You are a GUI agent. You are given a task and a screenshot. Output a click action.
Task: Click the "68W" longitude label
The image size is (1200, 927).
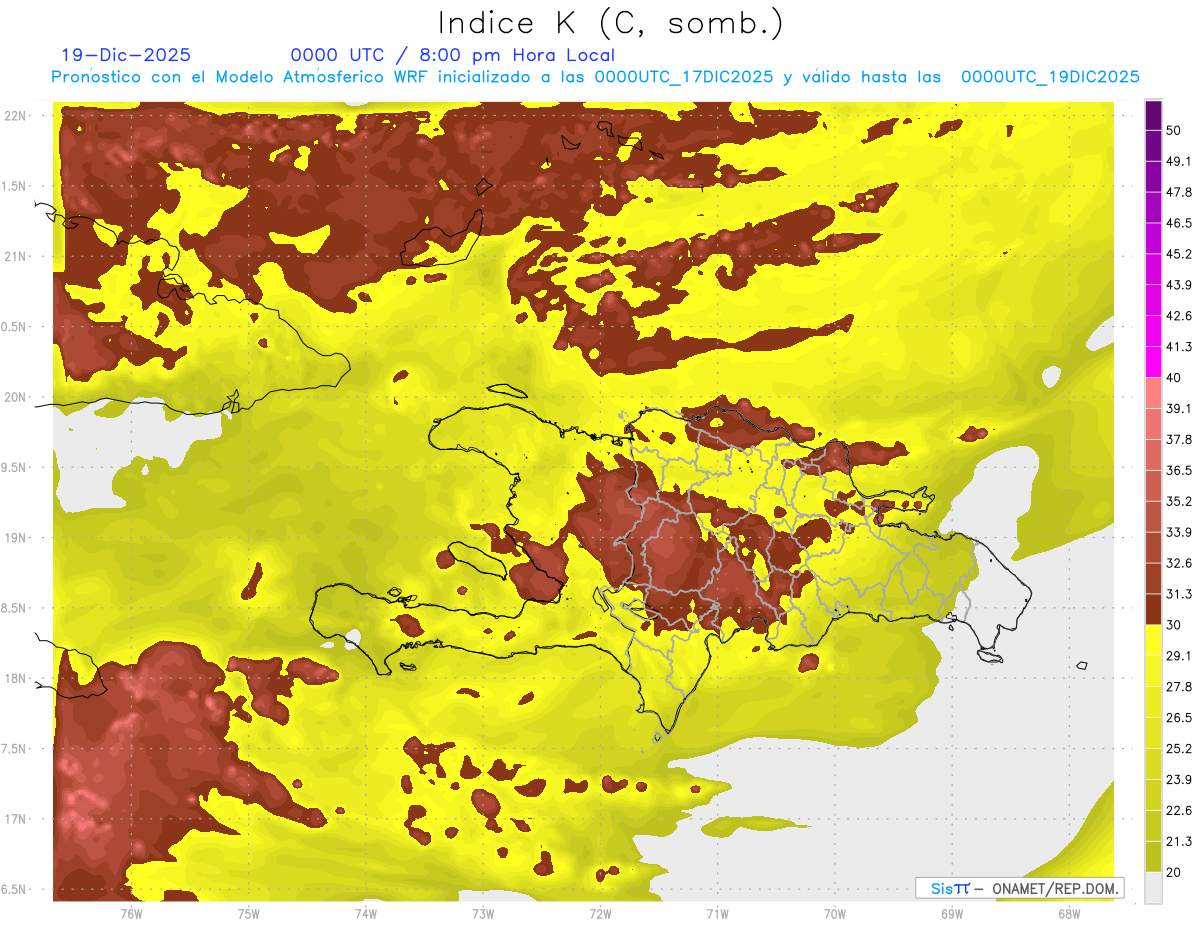tap(1069, 914)
